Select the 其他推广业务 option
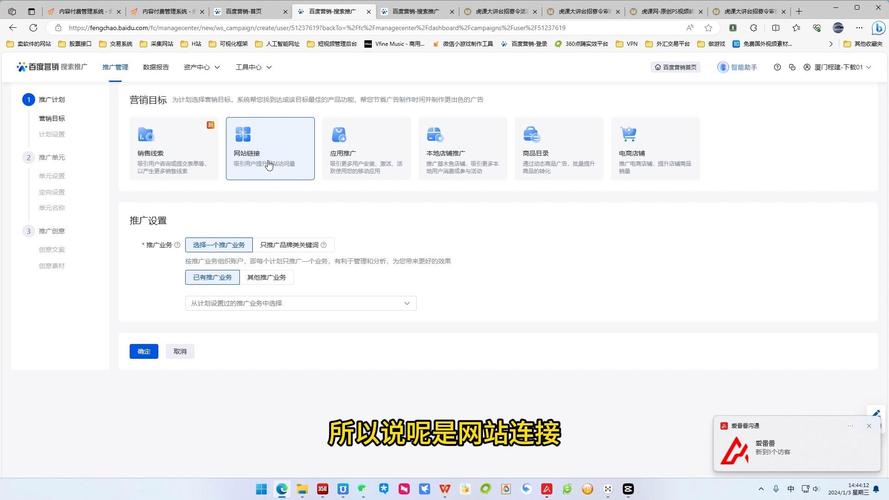 pos(266,277)
